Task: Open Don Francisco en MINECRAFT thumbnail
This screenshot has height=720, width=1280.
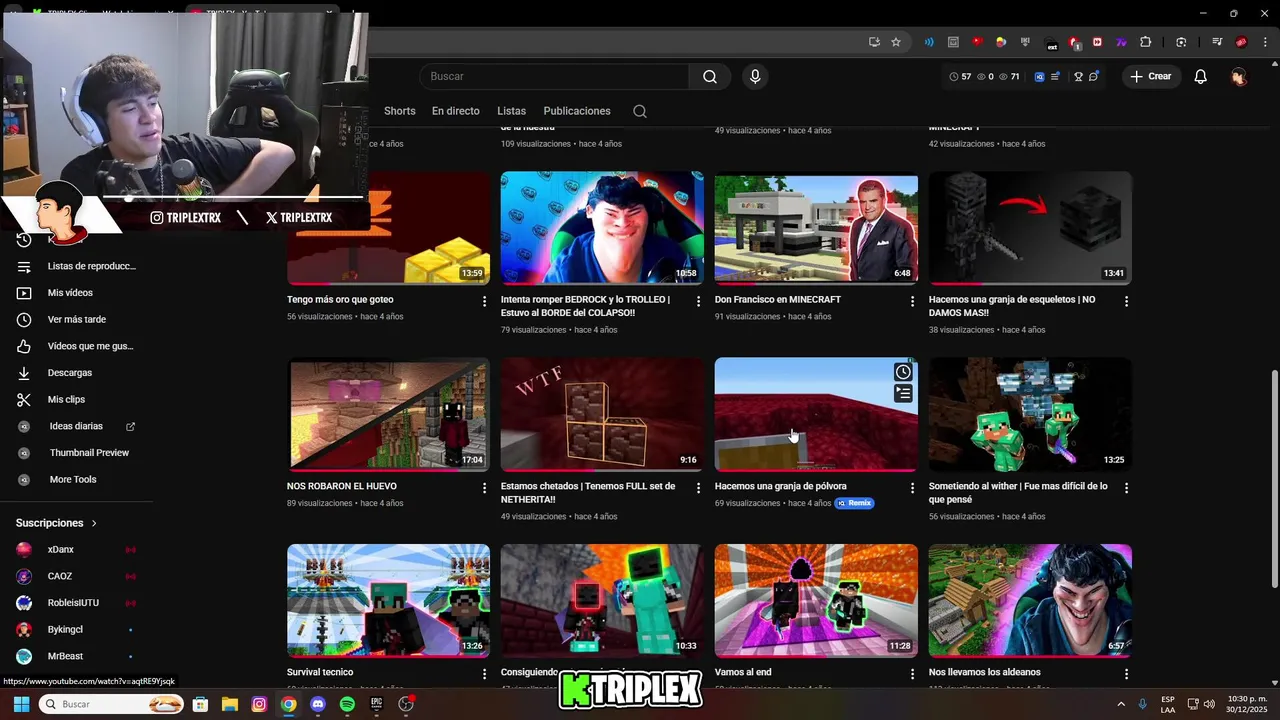Action: 816,228
